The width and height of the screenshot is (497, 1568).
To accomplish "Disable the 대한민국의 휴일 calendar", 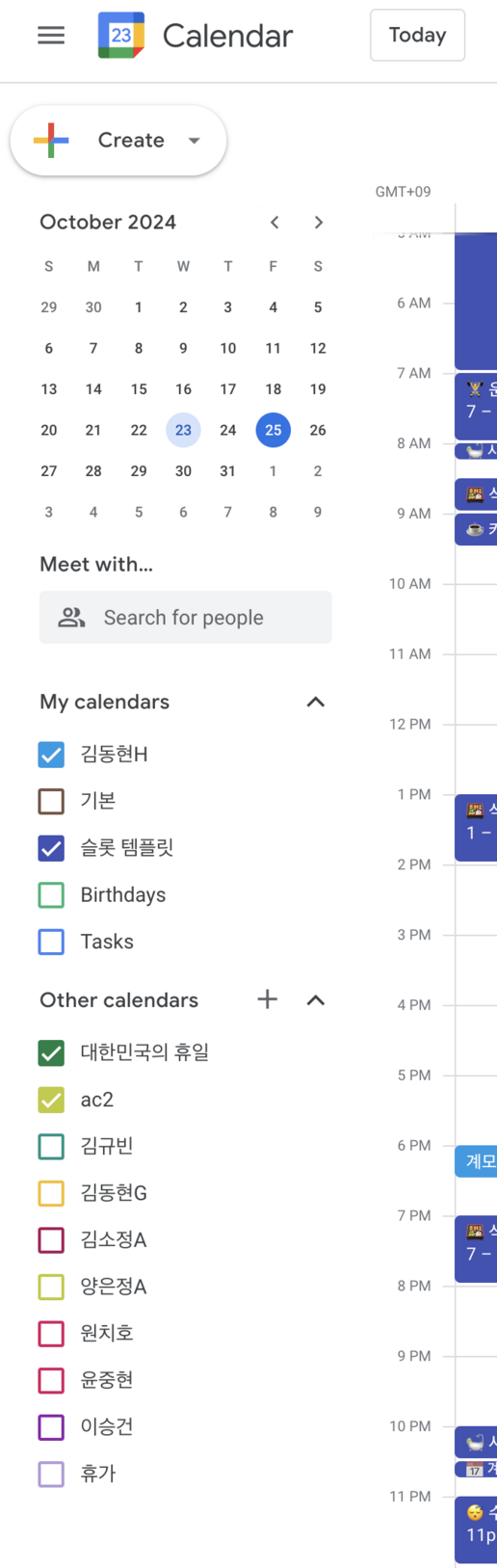I will point(51,1052).
